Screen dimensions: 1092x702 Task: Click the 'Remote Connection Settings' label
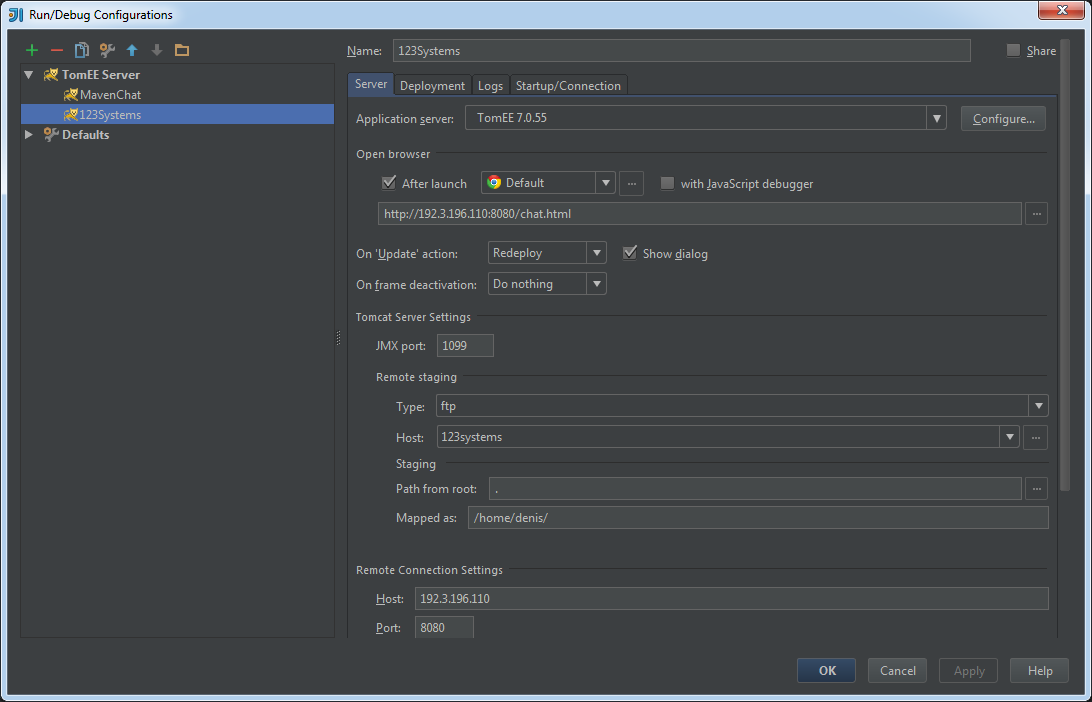click(429, 570)
